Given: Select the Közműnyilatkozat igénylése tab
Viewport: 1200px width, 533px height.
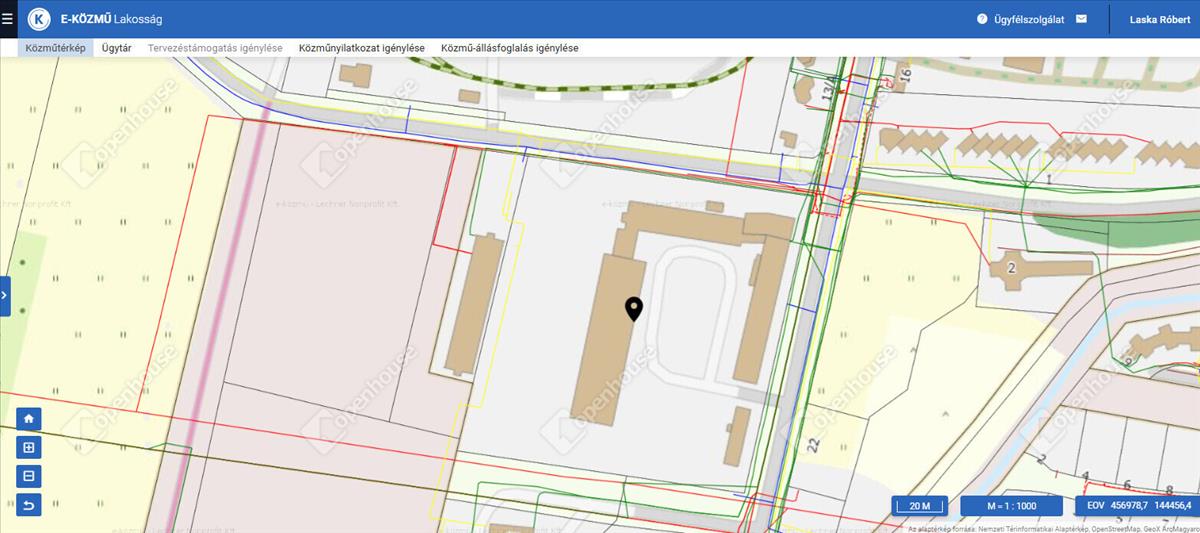Looking at the screenshot, I should point(361,48).
